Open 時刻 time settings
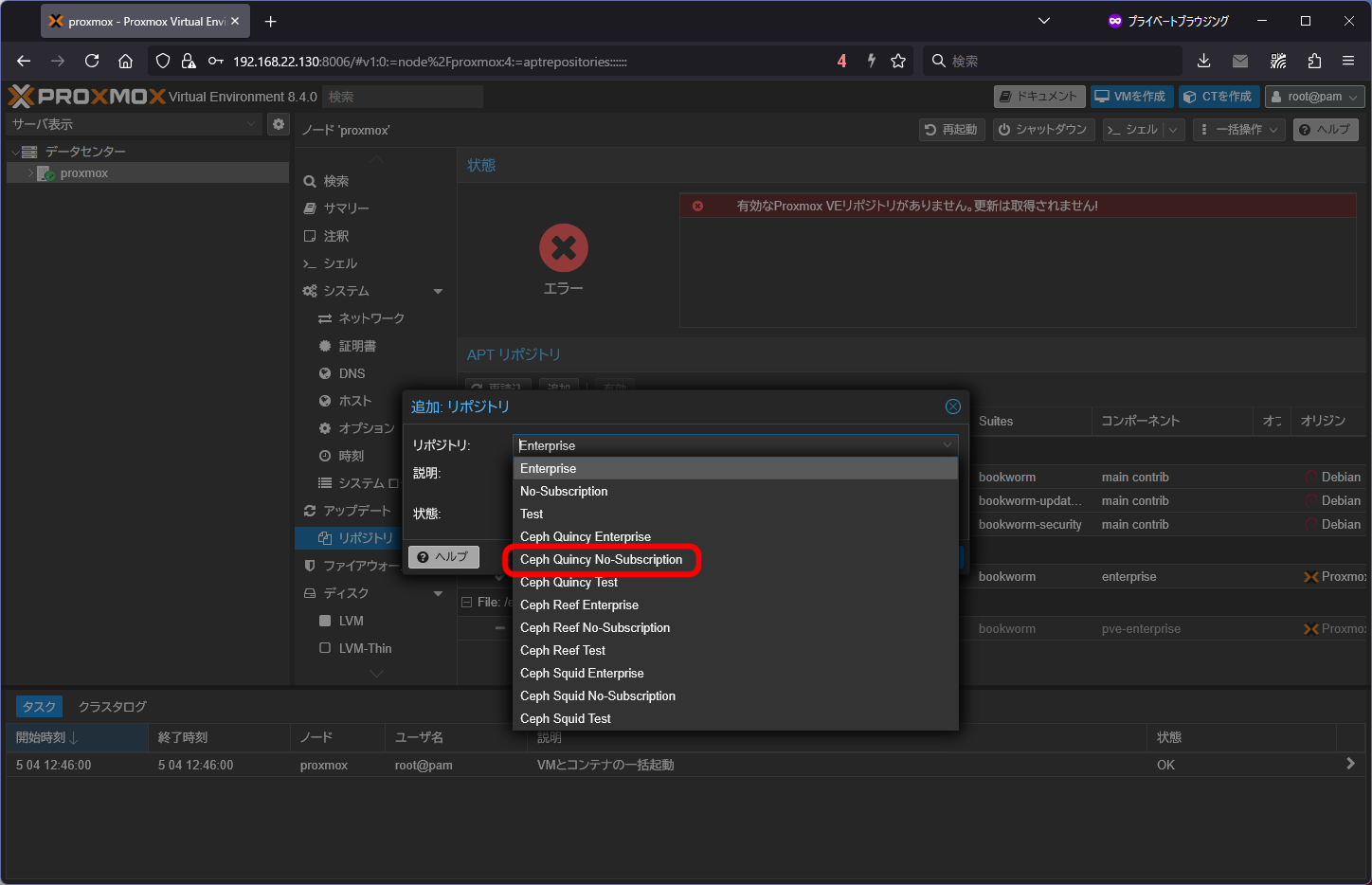Image resolution: width=1372 pixels, height=885 pixels. 351,456
